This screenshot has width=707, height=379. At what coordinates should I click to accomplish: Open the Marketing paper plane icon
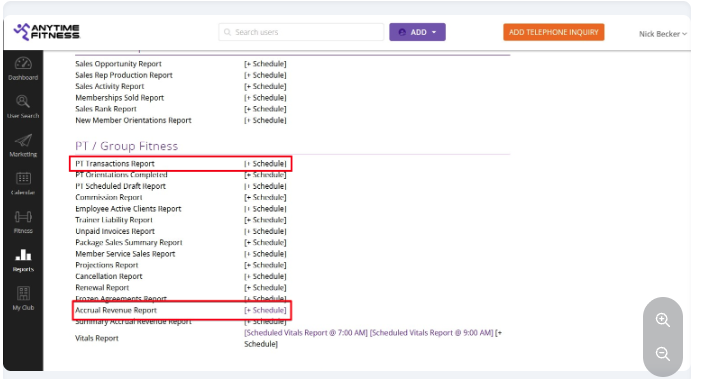point(23,145)
